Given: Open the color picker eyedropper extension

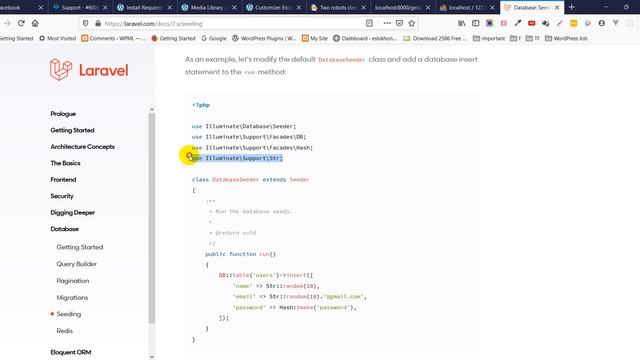Looking at the screenshot, I should pos(518,23).
